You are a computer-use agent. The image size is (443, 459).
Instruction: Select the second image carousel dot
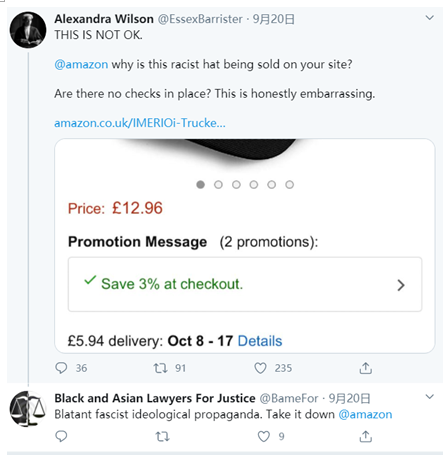pos(218,184)
